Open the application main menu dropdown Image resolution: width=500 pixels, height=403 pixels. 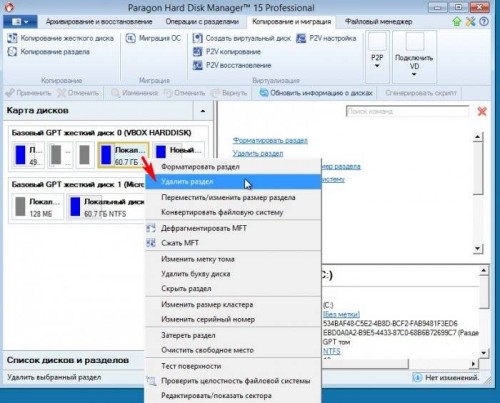20,22
